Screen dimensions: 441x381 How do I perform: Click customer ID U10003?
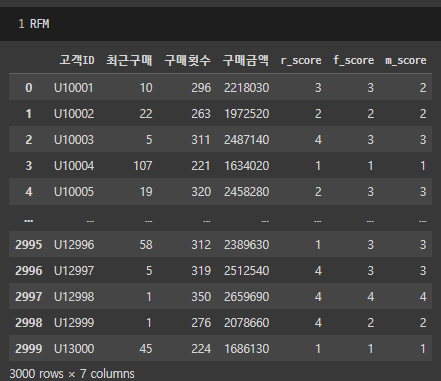click(74, 140)
